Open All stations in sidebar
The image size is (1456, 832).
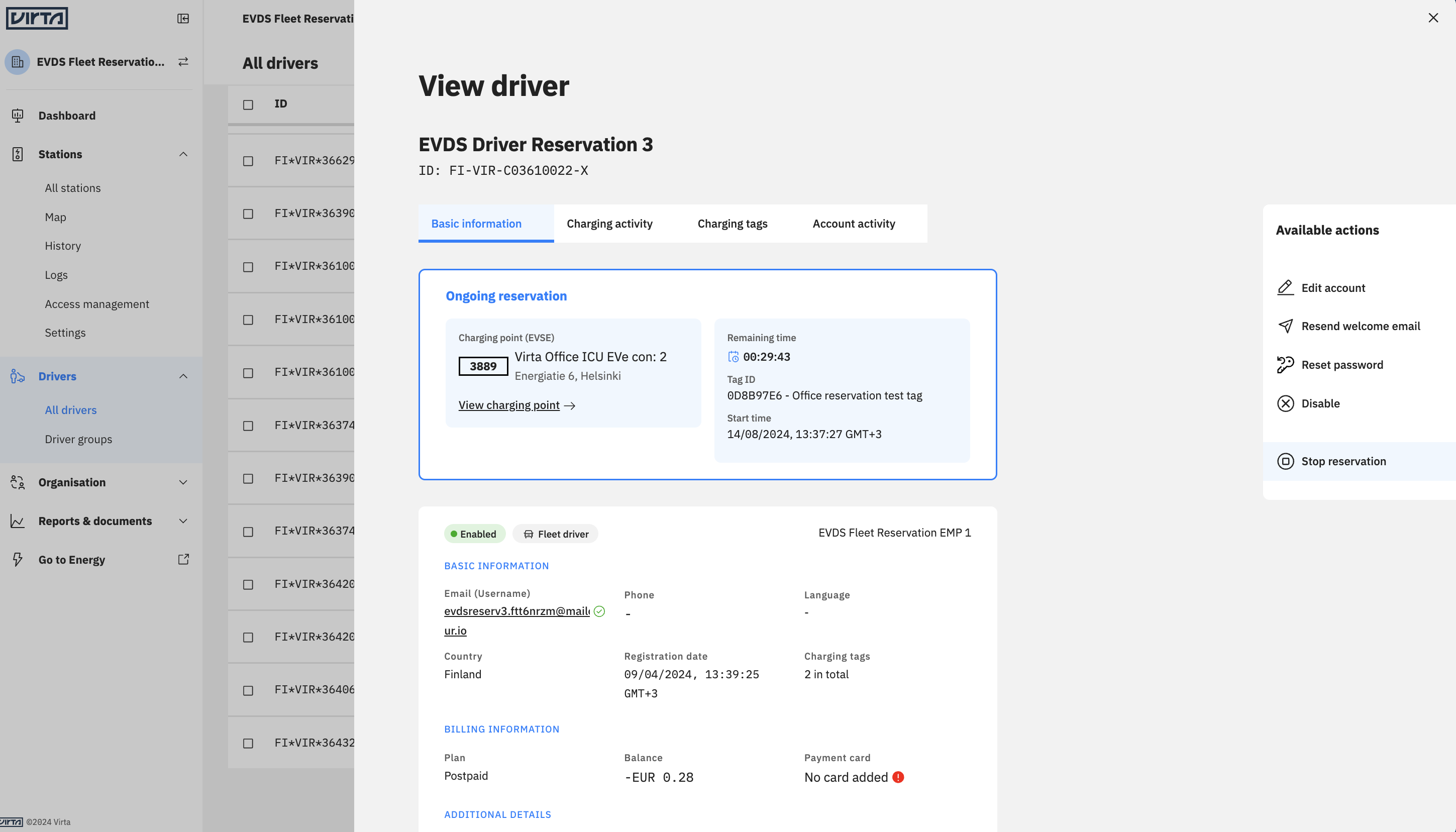click(72, 188)
